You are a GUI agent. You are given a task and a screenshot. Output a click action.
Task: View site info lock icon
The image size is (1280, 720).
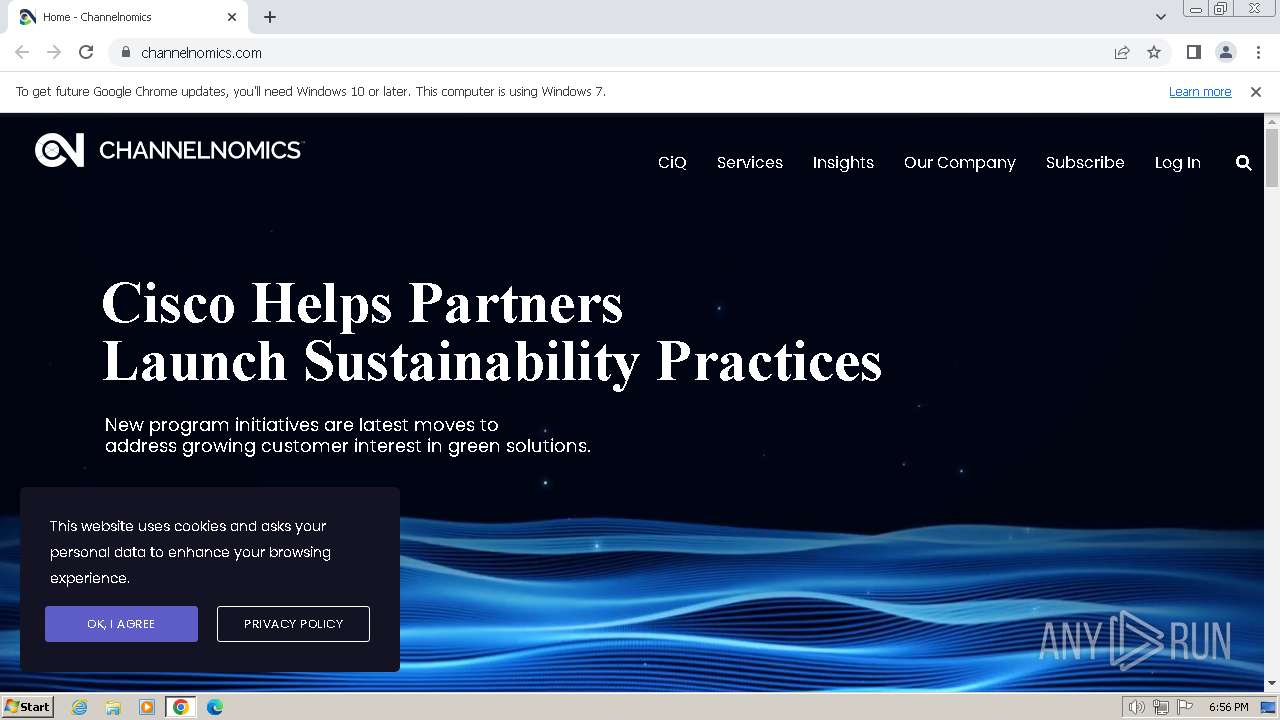[x=125, y=52]
